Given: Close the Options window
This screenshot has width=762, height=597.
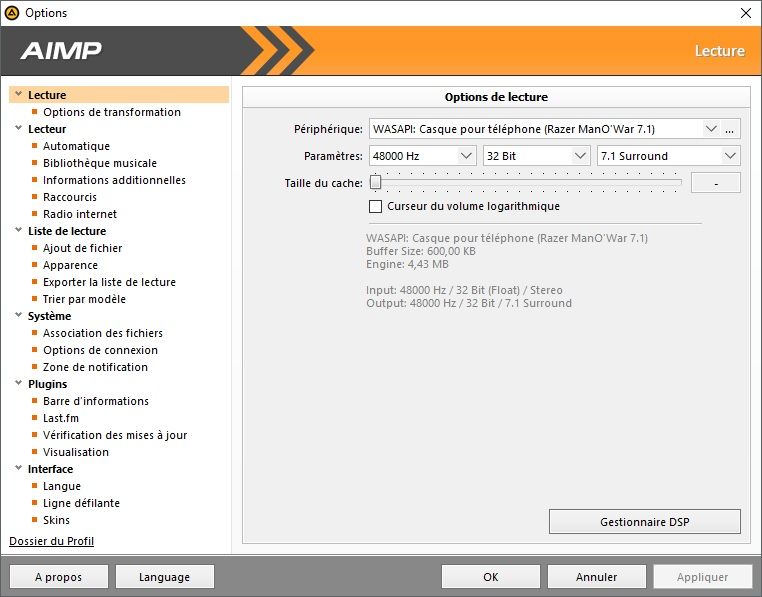Looking at the screenshot, I should tap(745, 13).
